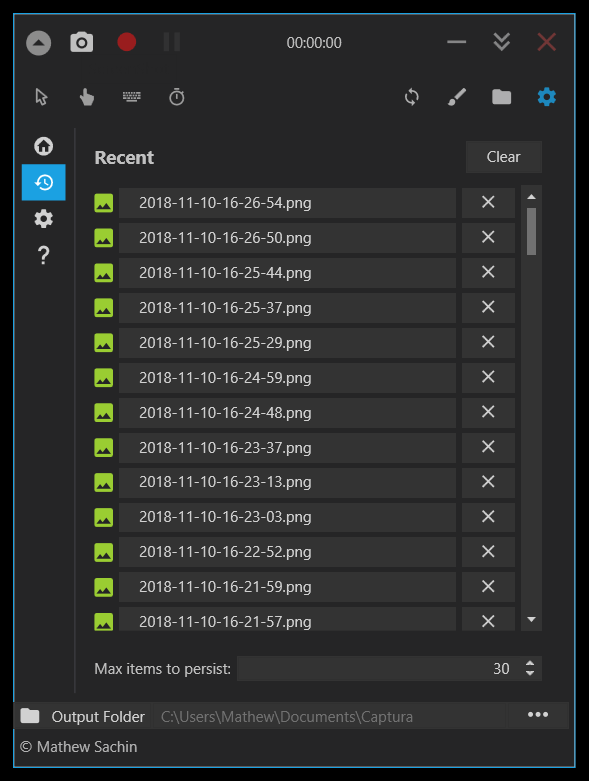The height and width of the screenshot is (781, 589).
Task: Collapse panel with the circular up arrow
Action: (38, 43)
